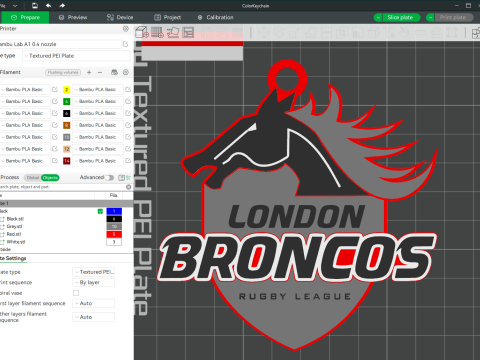Select the Plate Settings tab
Viewport: 480px width, 360px height.
pos(13,258)
